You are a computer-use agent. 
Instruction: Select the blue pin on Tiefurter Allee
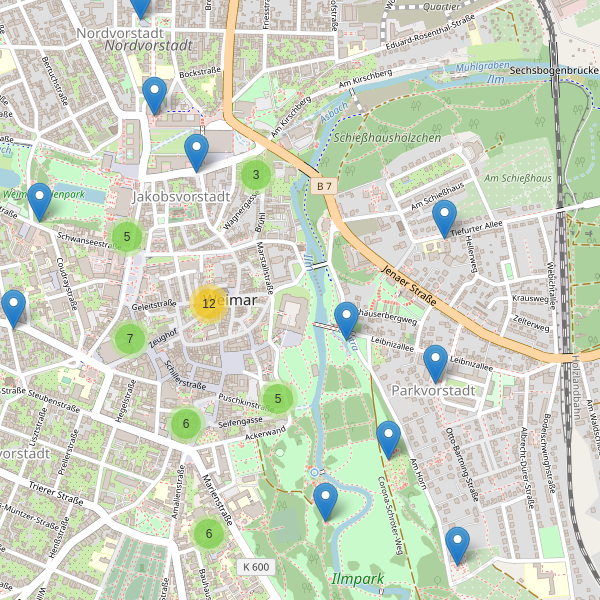445,219
